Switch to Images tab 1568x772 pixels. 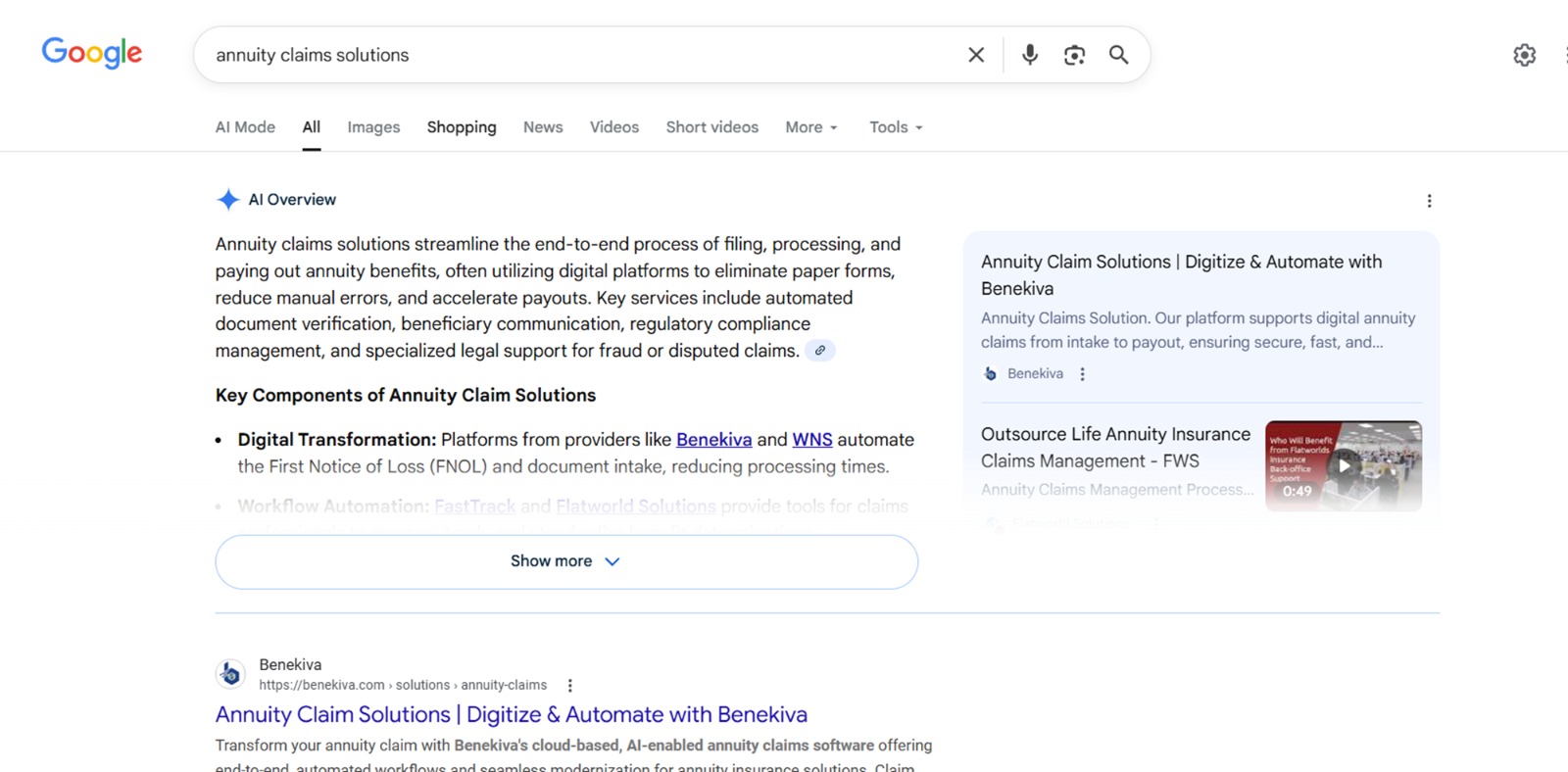[373, 127]
